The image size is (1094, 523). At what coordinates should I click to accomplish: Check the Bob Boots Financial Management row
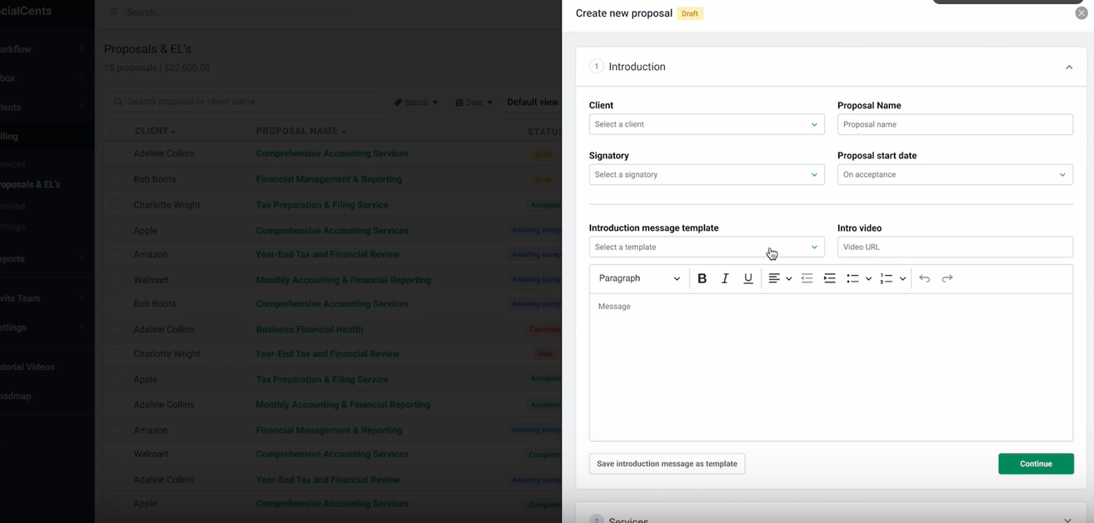(x=115, y=179)
